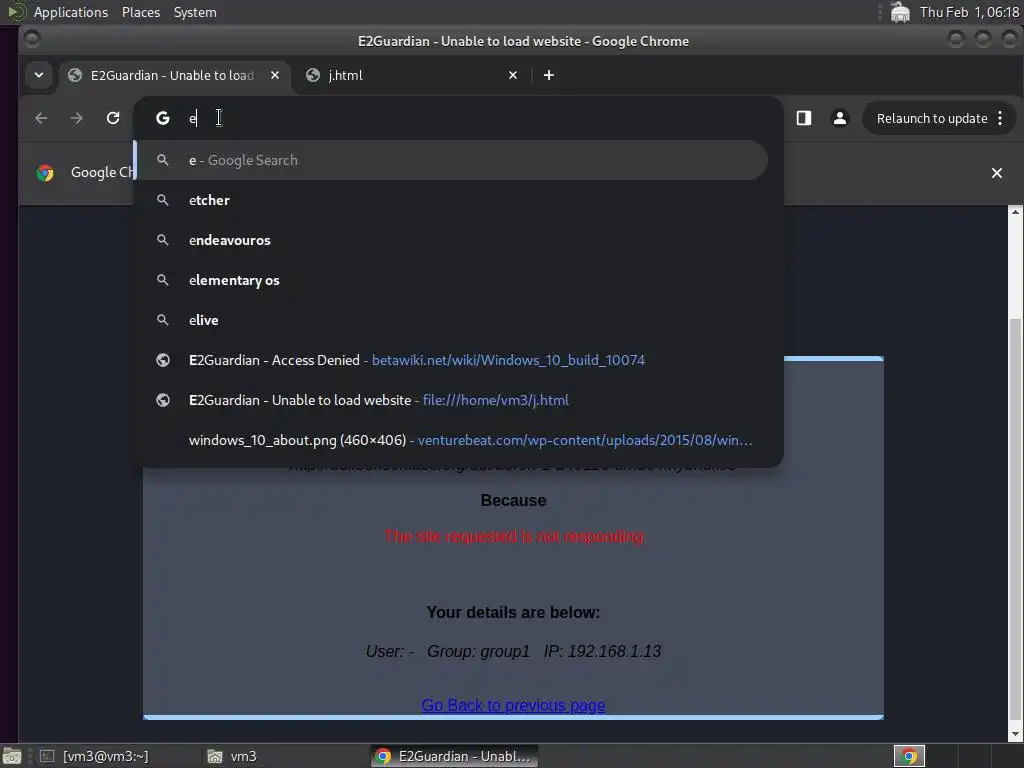This screenshot has width=1024, height=768.
Task: Open the side panel icon
Action: [803, 118]
